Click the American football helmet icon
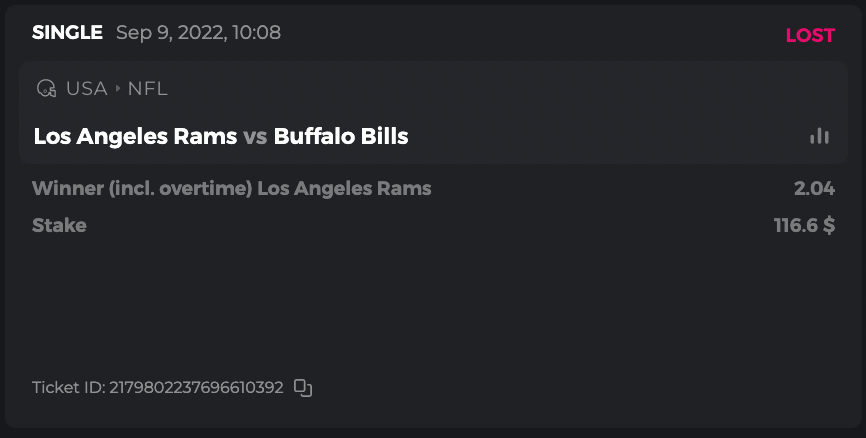Screen dimensions: 866x438 (x=46, y=88)
